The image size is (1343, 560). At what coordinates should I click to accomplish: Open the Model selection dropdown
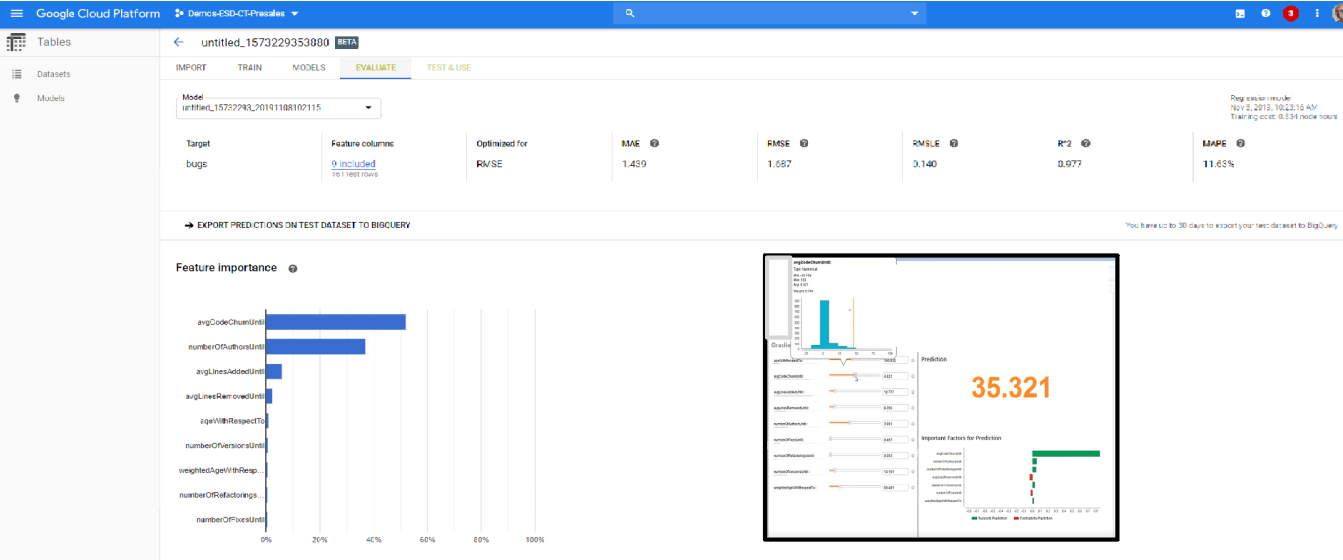[x=278, y=107]
